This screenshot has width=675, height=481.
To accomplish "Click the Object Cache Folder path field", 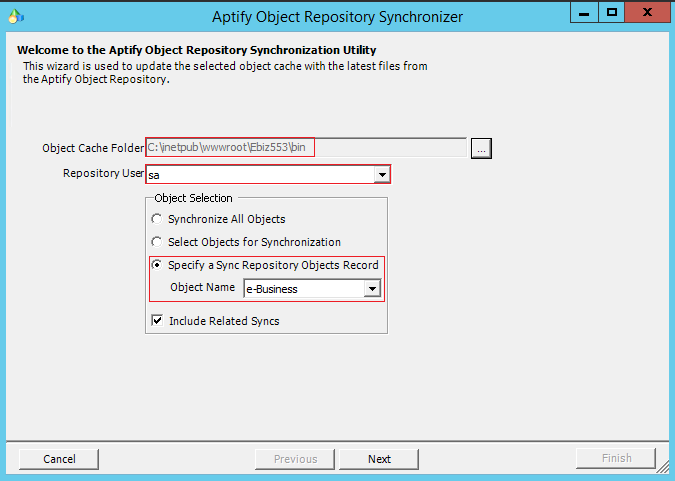I will pyautogui.click(x=306, y=148).
